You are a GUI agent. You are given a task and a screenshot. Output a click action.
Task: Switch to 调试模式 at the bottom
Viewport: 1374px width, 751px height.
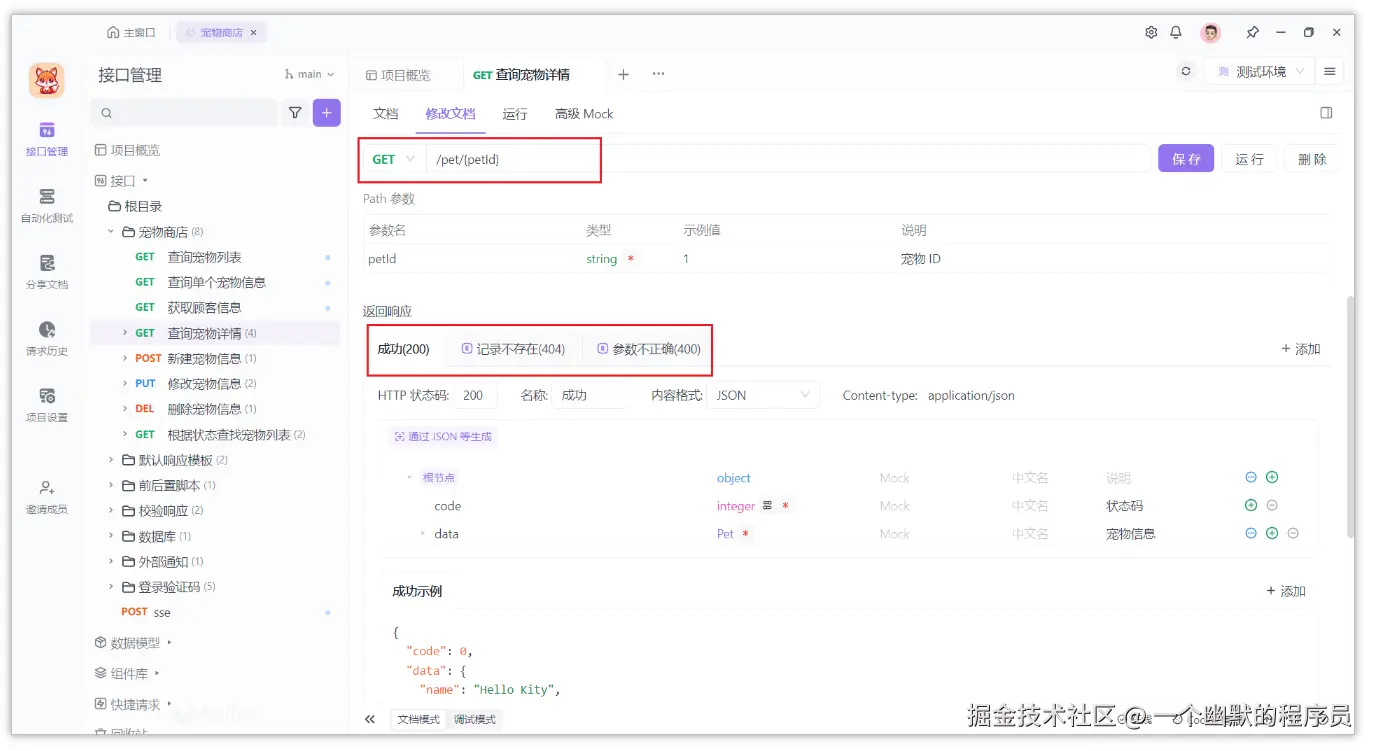(x=473, y=719)
